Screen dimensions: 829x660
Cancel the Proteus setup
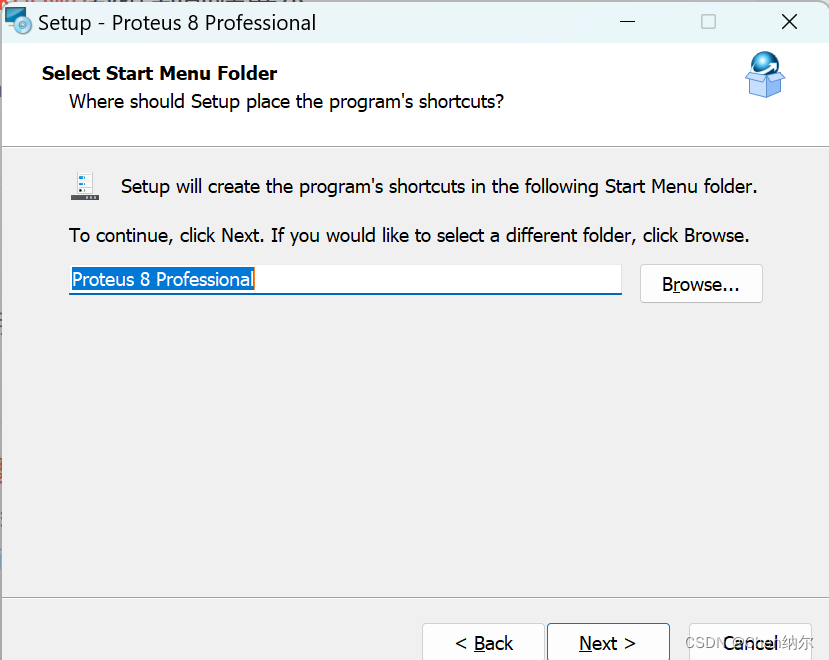coord(750,642)
